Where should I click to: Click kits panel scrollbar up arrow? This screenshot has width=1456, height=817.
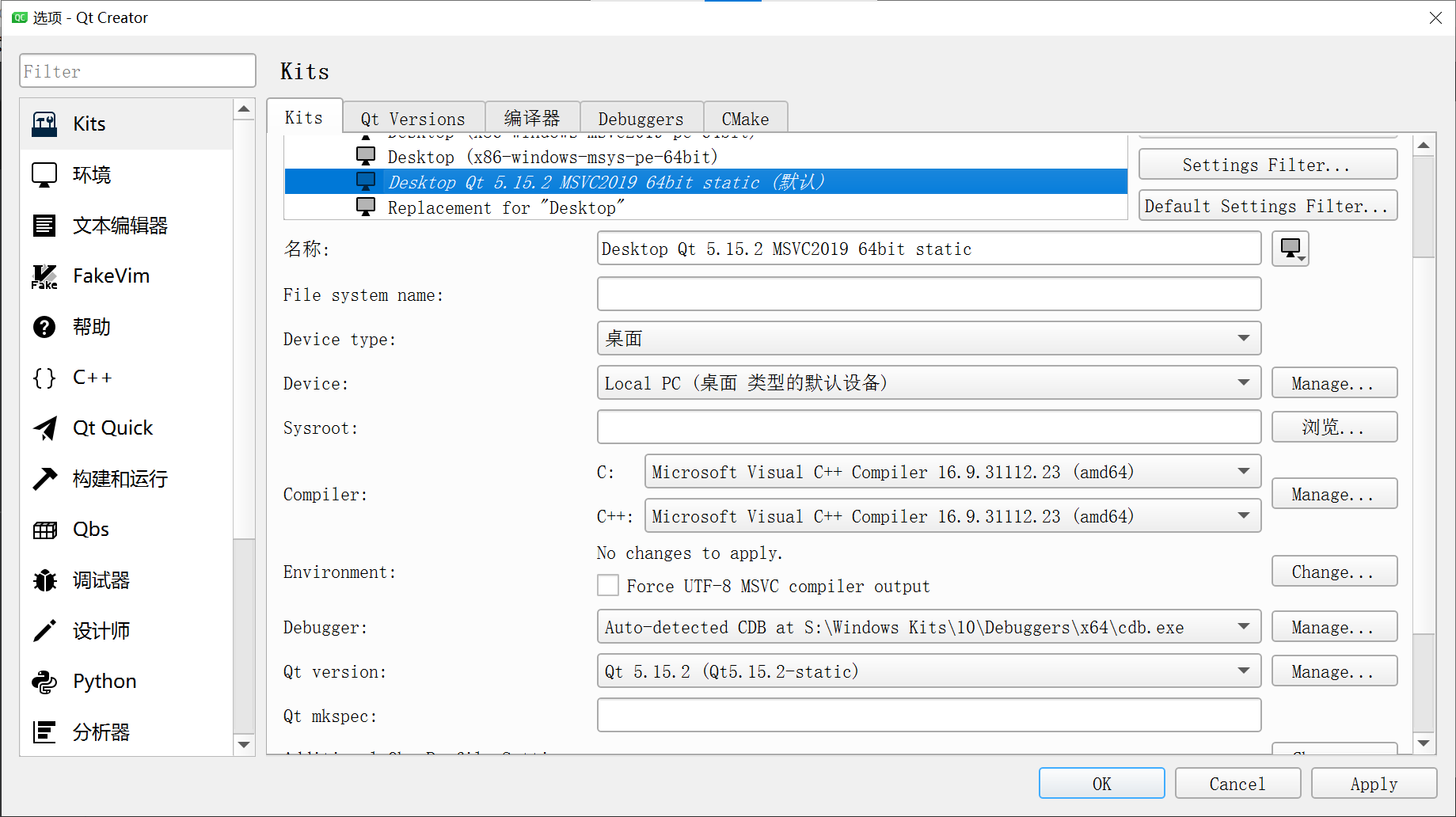click(1424, 145)
